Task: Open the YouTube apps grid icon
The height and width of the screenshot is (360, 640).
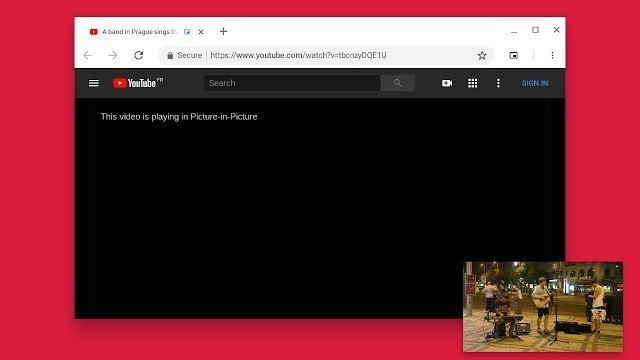Action: tap(472, 83)
